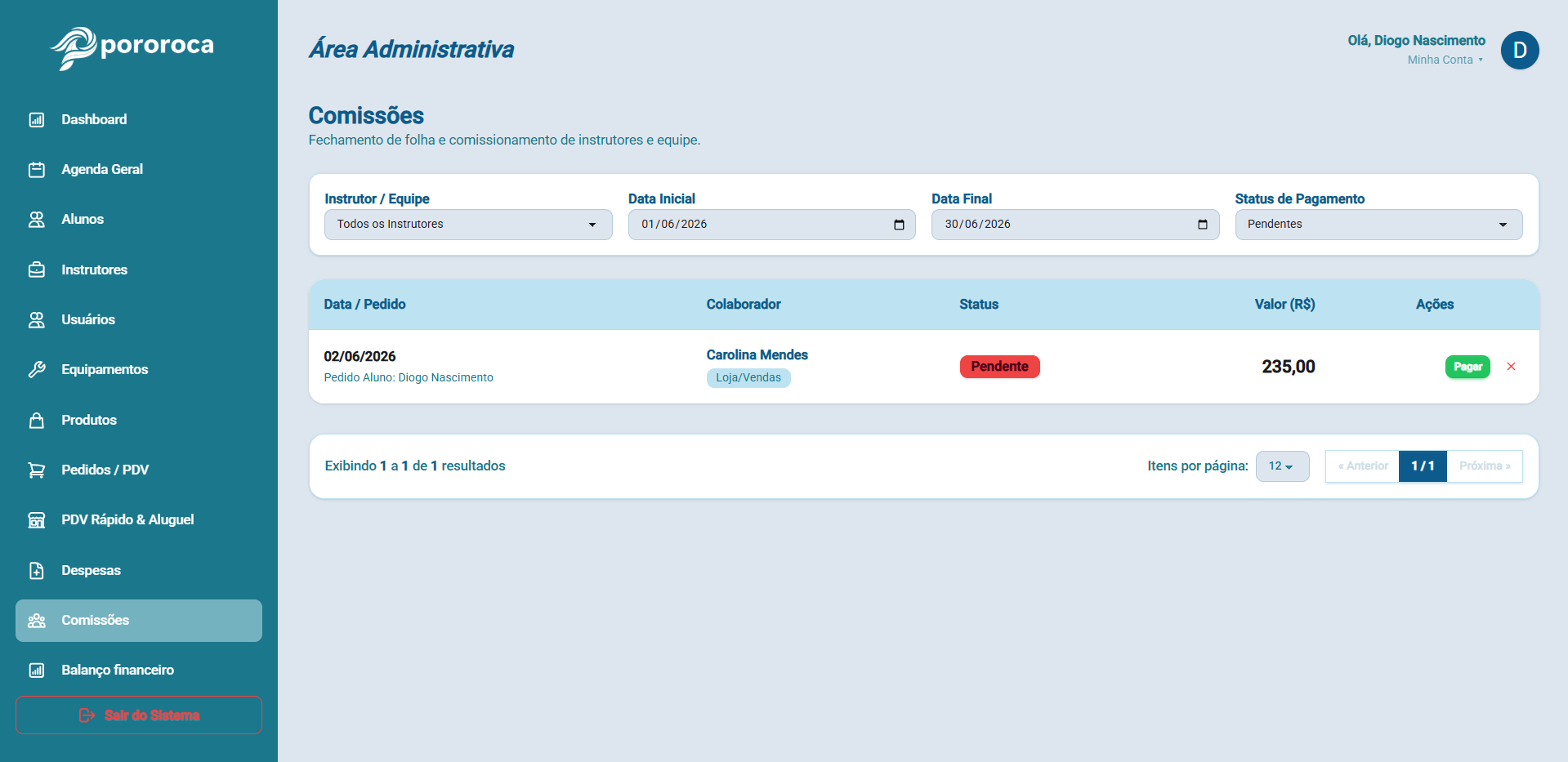The height and width of the screenshot is (762, 1568).
Task: Click the user avatar D circle
Action: tap(1520, 51)
